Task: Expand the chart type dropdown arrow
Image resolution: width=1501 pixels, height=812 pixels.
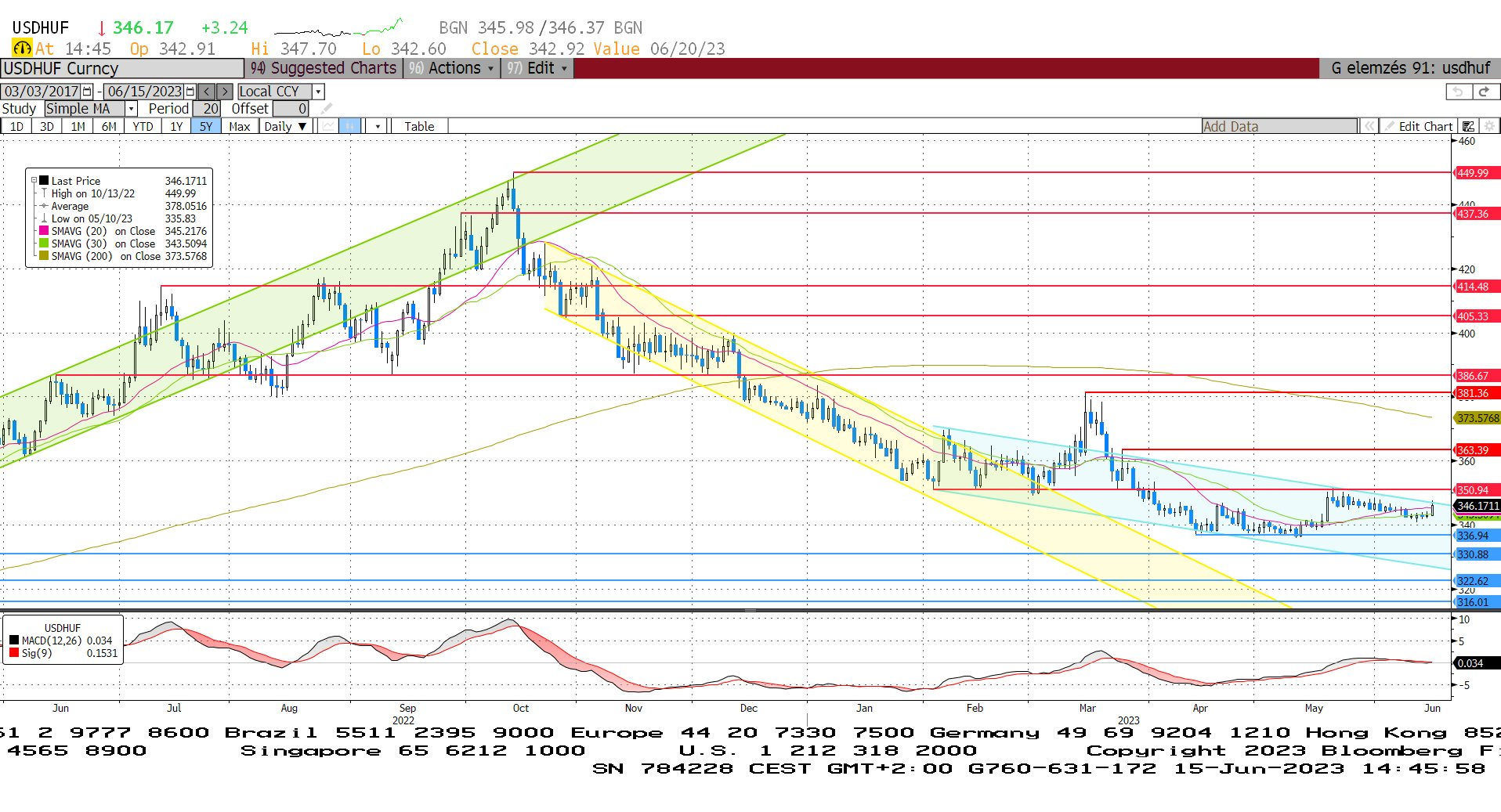Action: tap(378, 126)
